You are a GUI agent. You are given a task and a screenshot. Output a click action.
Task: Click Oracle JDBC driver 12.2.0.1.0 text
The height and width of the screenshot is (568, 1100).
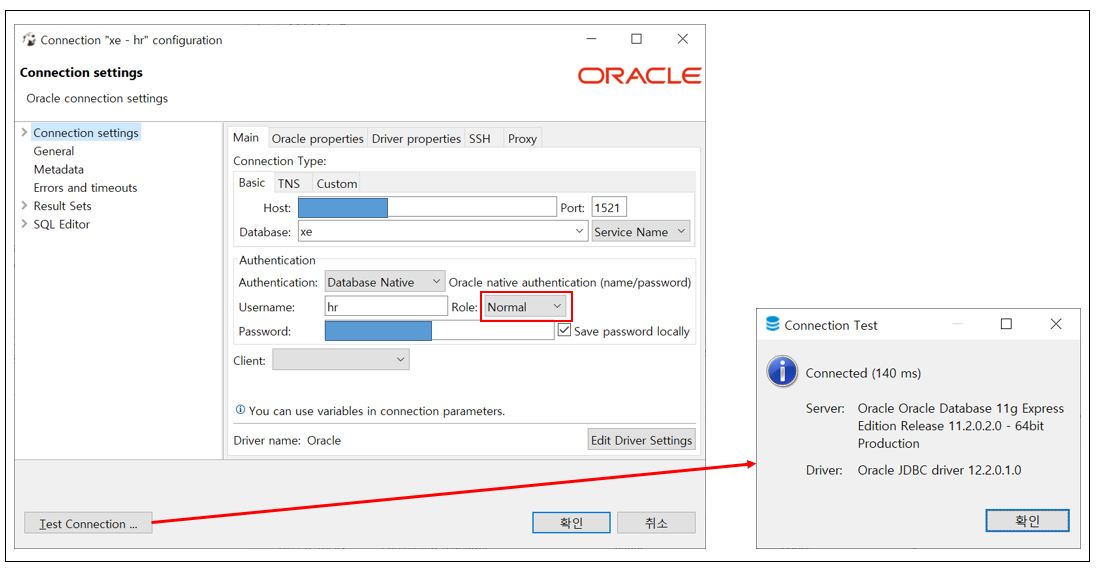(x=939, y=470)
